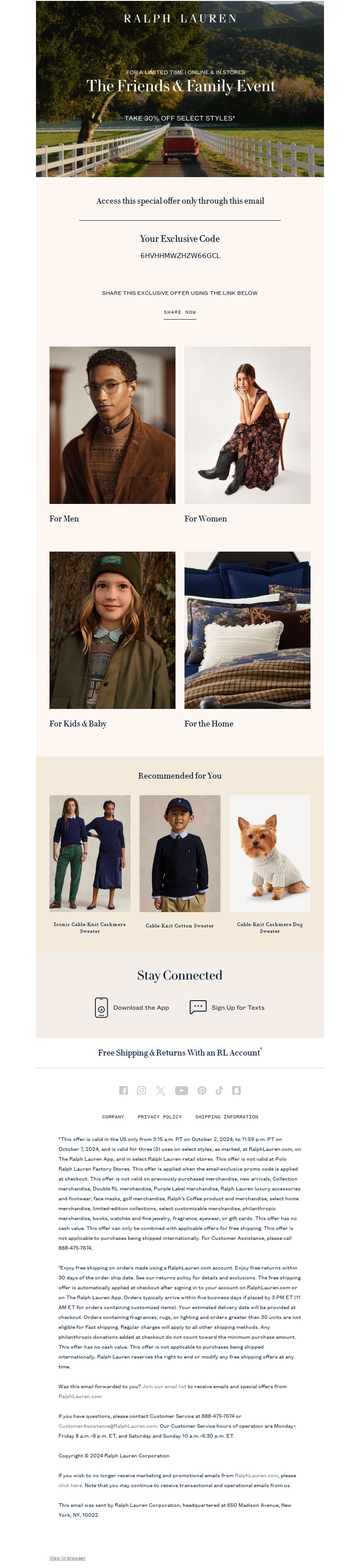Click the View in browser link
This screenshot has height=1568, width=360.
[x=67, y=1558]
